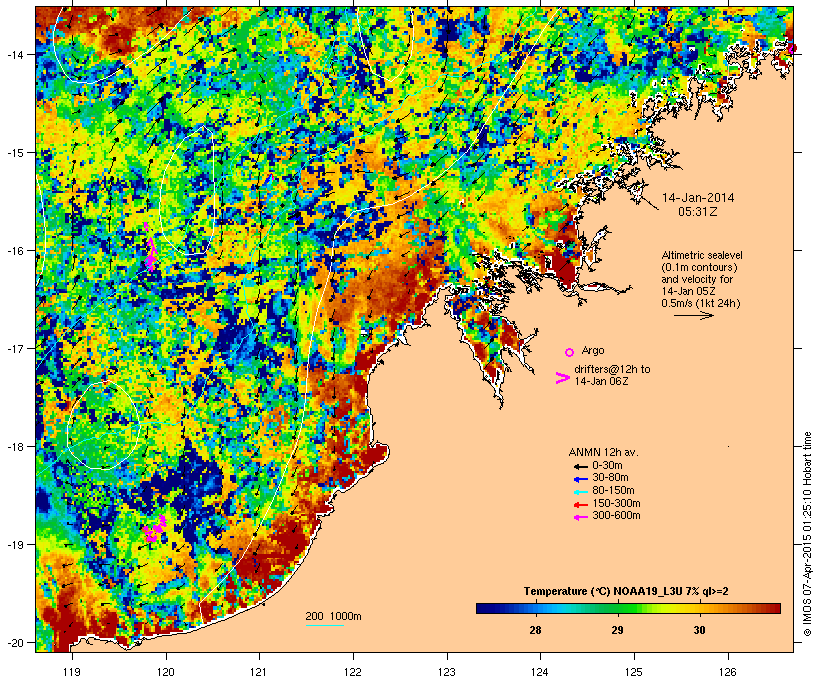820x680 pixels.
Task: Click the longitude axis label 123
Action: (447, 672)
